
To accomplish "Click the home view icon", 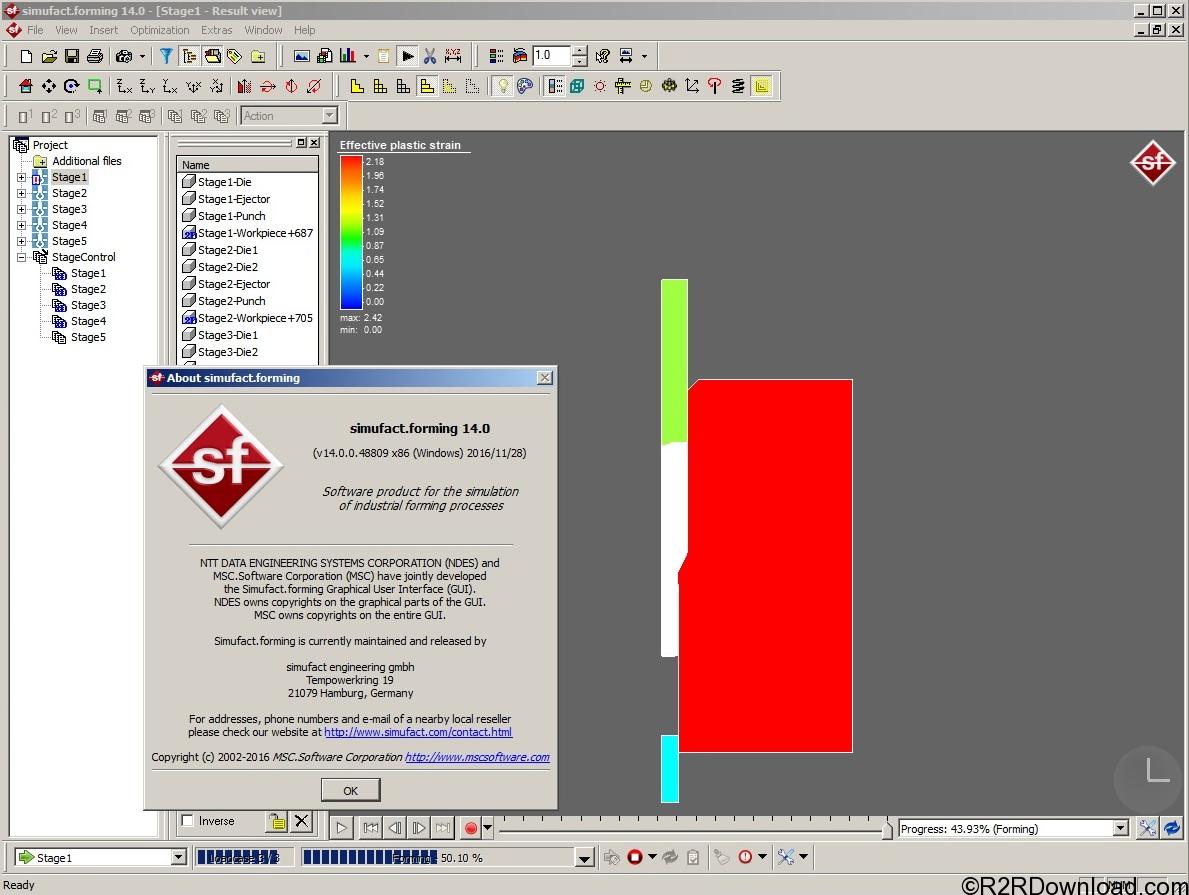I will (x=26, y=86).
